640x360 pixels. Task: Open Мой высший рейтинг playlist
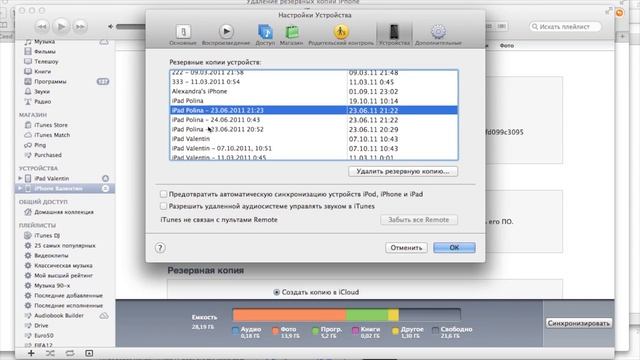[x=63, y=276]
